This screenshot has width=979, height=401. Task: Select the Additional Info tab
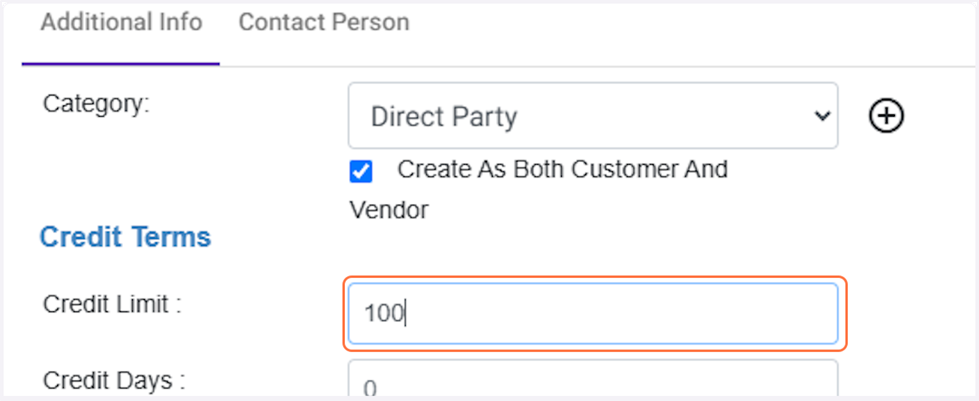tap(121, 22)
